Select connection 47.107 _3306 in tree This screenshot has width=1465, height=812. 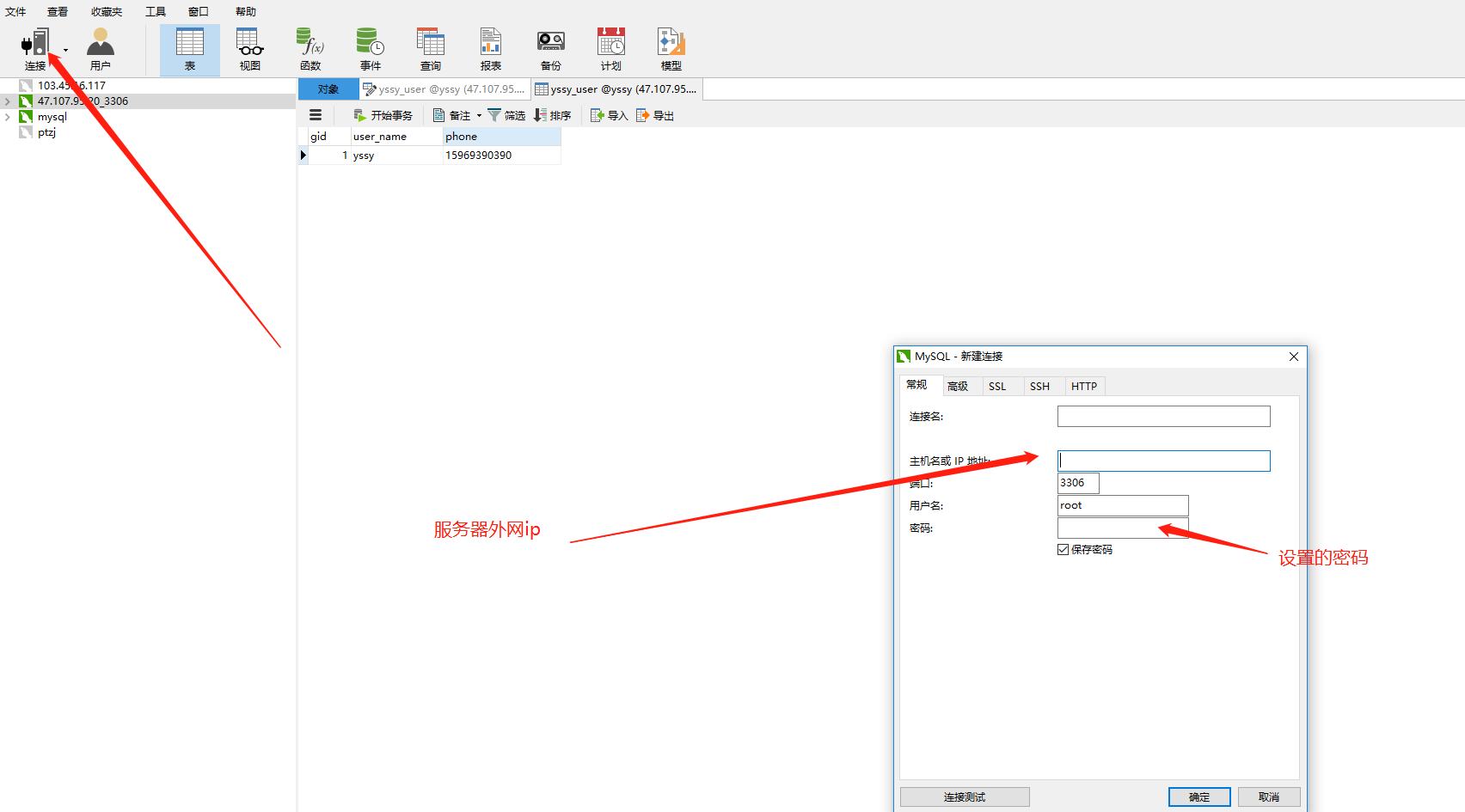click(x=83, y=101)
